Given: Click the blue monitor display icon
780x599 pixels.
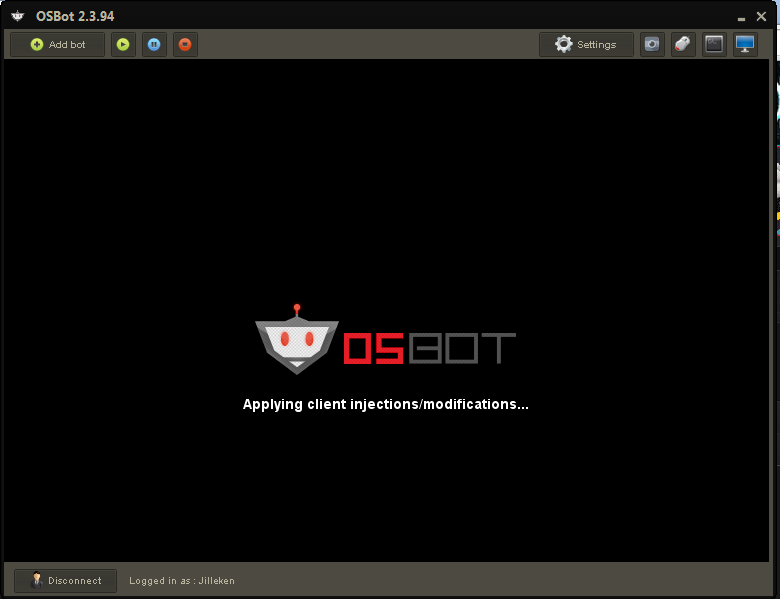Looking at the screenshot, I should (745, 45).
